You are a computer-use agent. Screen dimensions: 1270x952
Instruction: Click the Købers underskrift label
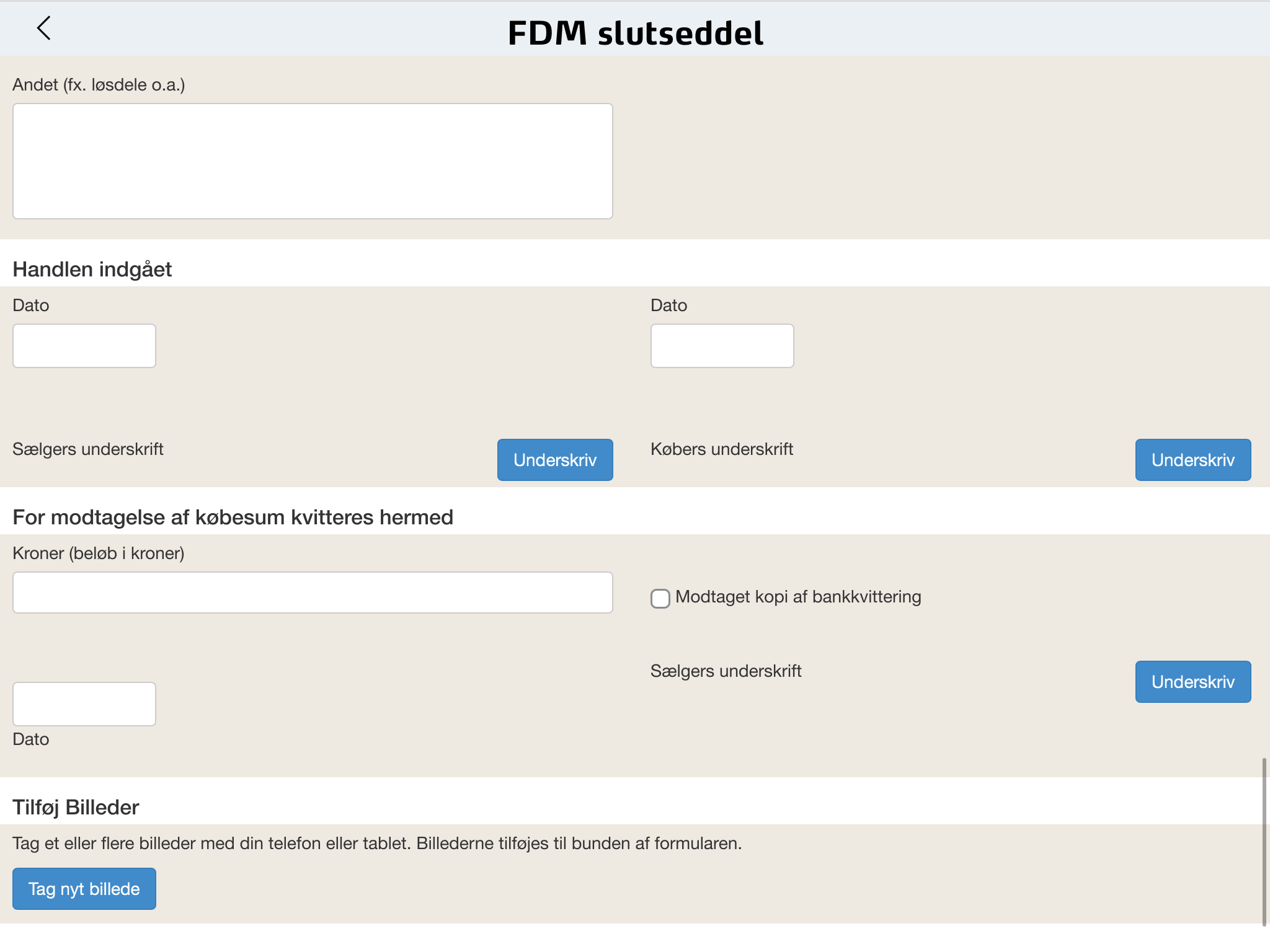point(722,449)
